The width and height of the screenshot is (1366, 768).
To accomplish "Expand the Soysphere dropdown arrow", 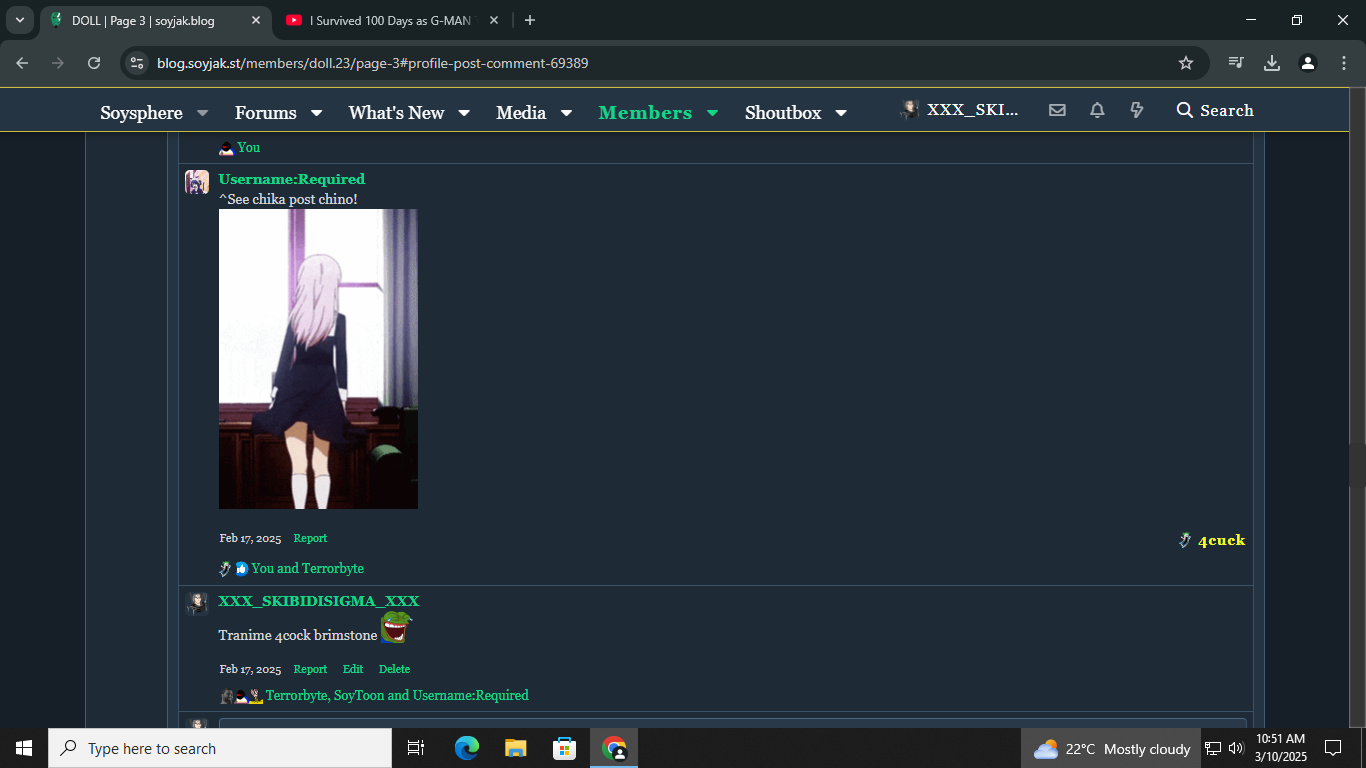I will click(202, 113).
